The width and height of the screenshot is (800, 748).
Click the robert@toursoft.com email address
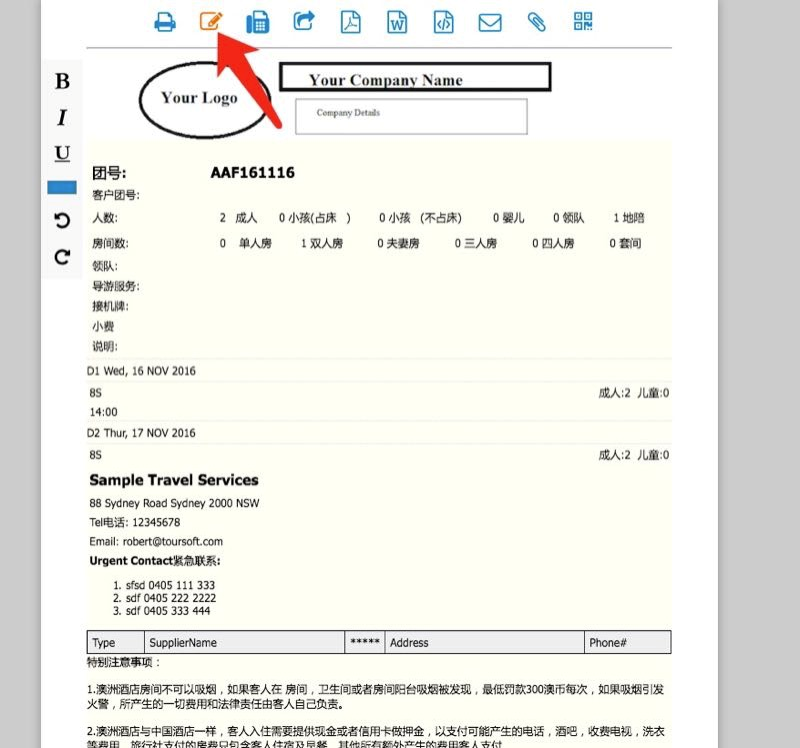point(170,541)
